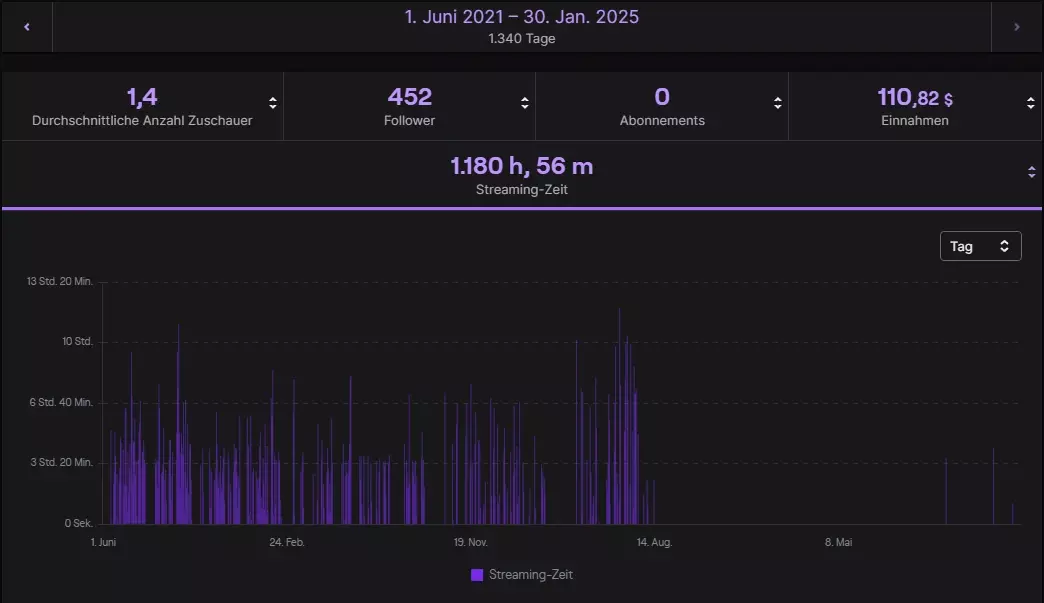
Task: Click the arrows beside the Einnahmen amount
Action: [1029, 101]
